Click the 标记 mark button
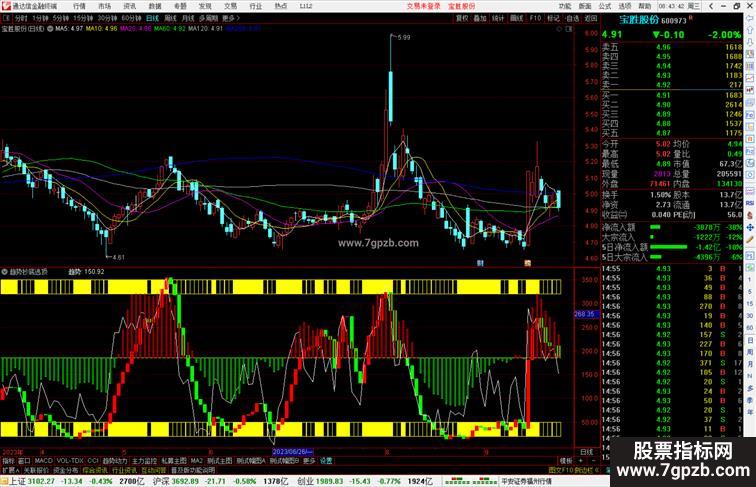 coord(553,18)
